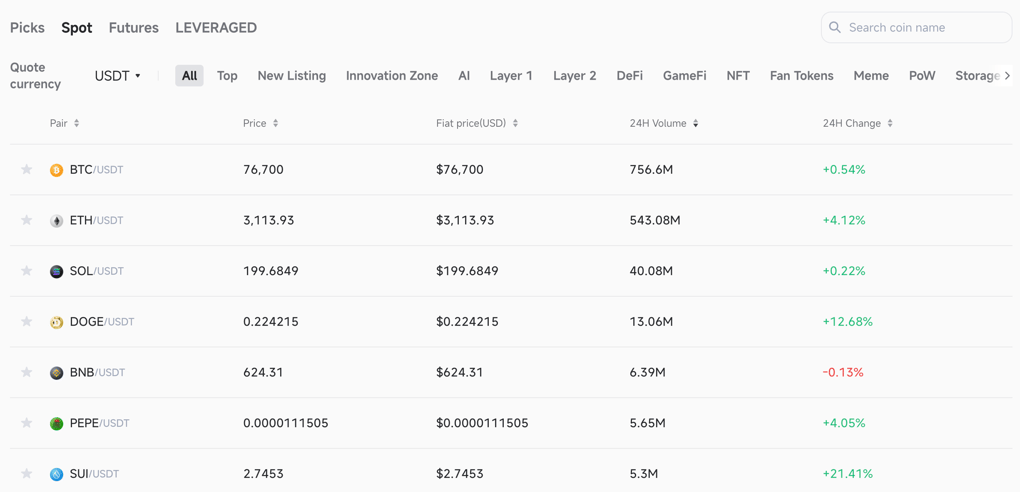1020x492 pixels.
Task: Sort by Fiat price(USD) arrows
Action: pos(515,123)
